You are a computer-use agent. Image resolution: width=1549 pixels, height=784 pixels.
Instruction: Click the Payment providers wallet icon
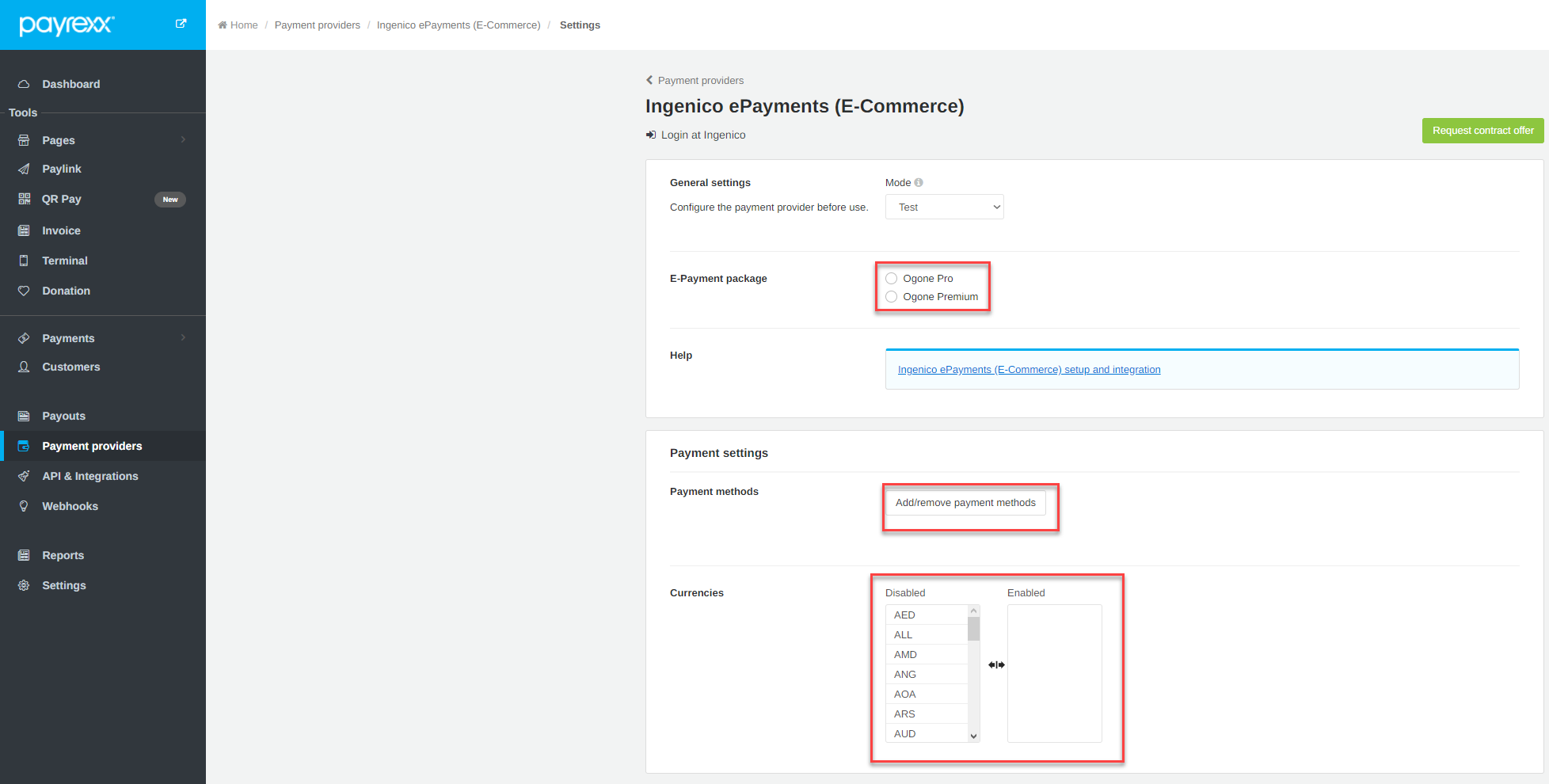point(24,446)
